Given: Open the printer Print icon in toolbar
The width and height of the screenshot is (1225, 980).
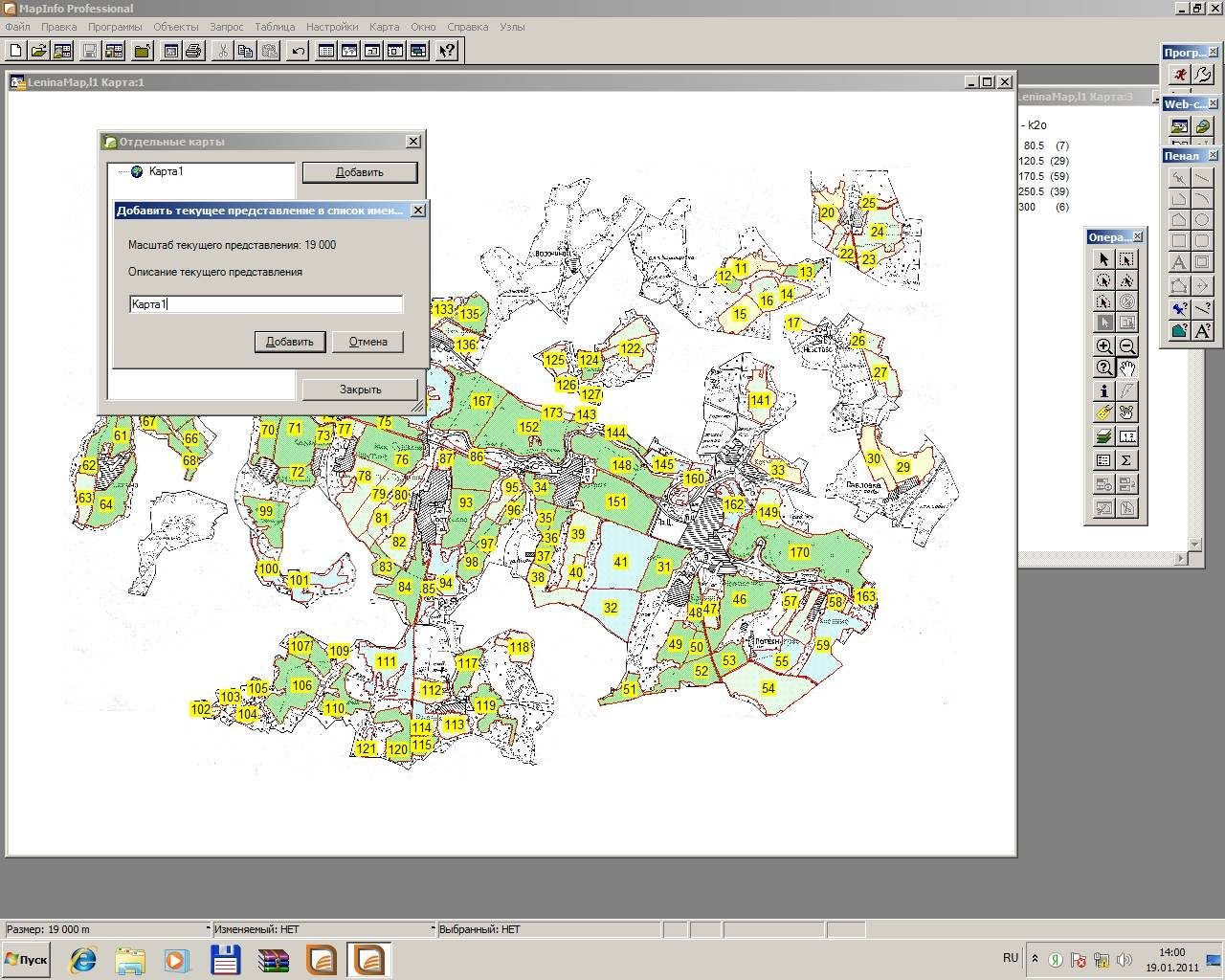Looking at the screenshot, I should point(192,51).
